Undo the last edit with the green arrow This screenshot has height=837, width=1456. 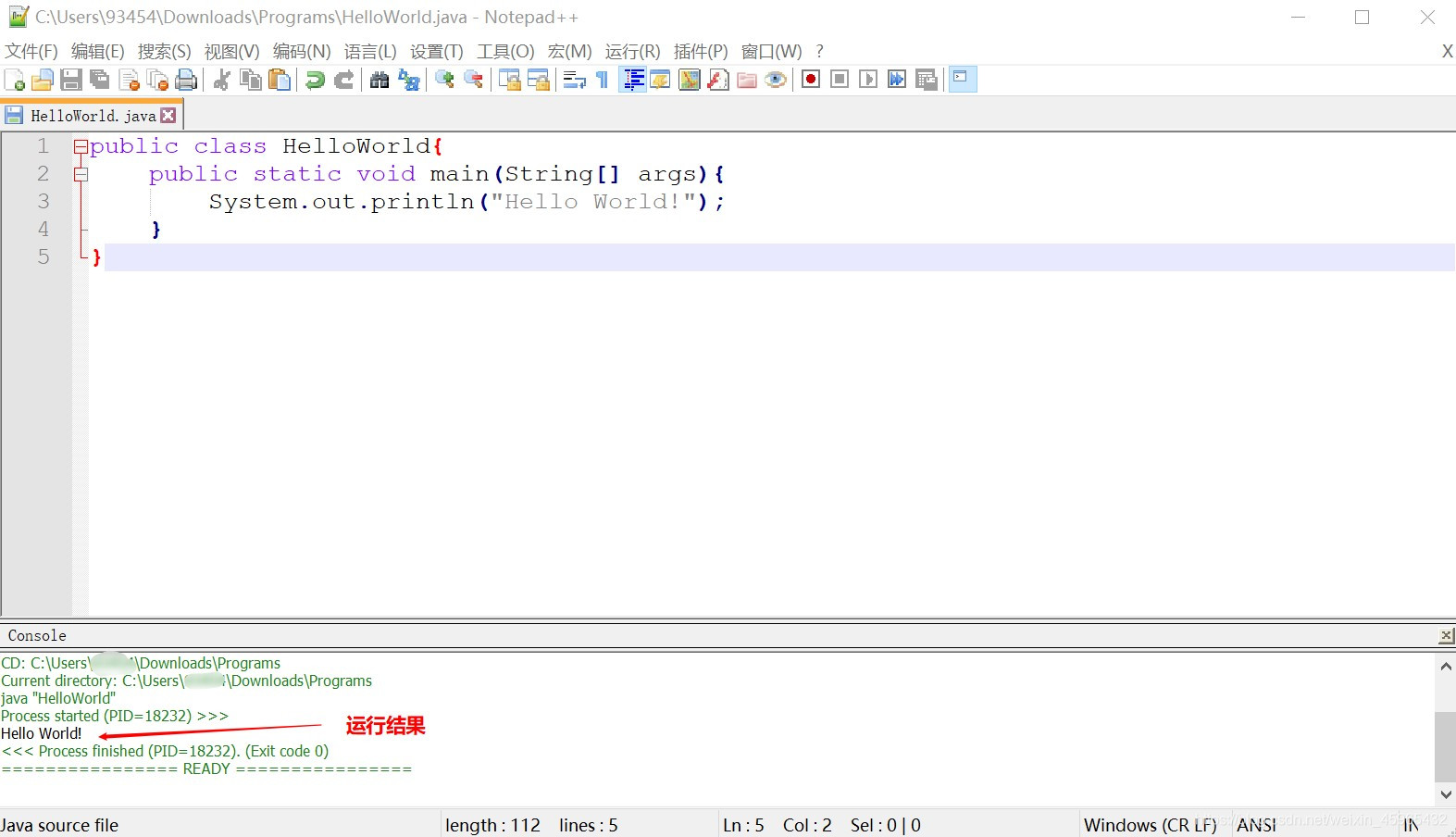[315, 80]
